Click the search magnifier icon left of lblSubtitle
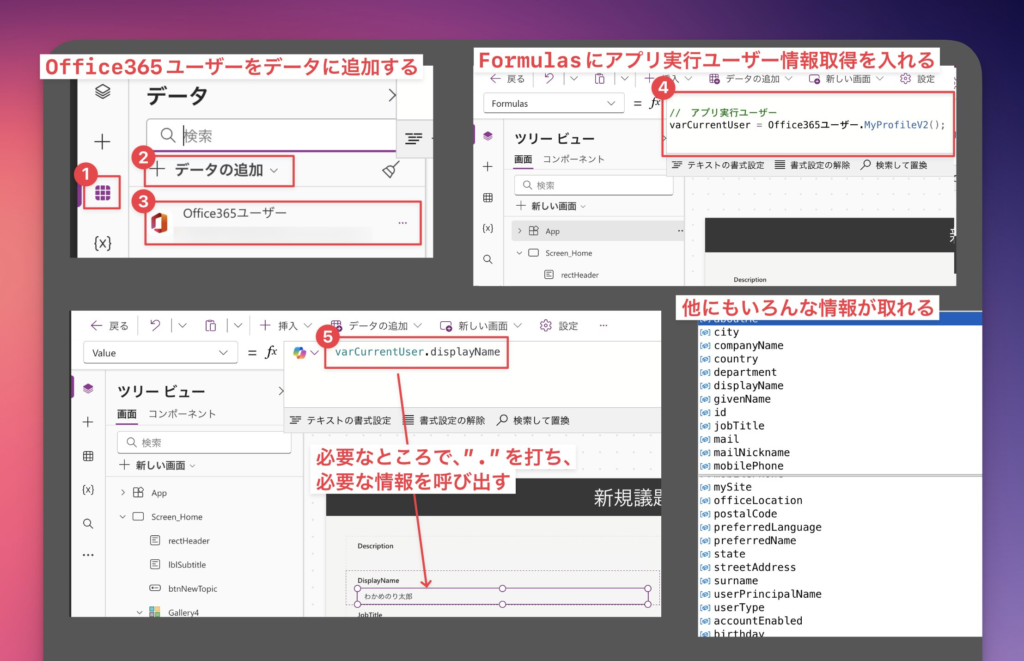This screenshot has width=1024, height=661. click(88, 523)
